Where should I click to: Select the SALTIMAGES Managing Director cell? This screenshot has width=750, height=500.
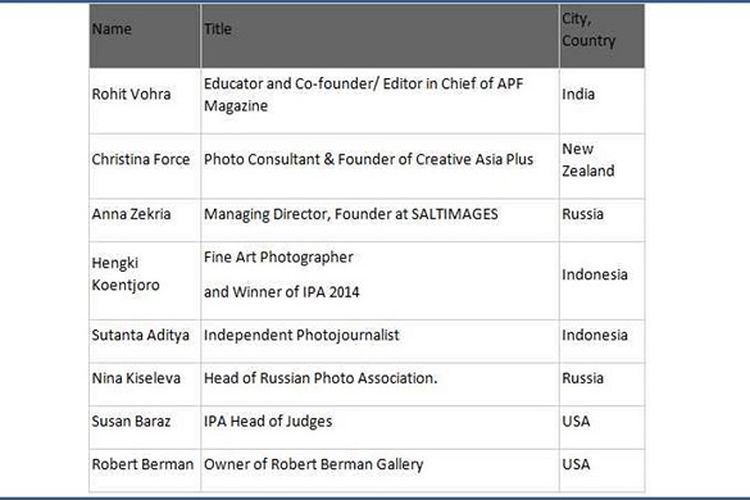[x=350, y=213]
